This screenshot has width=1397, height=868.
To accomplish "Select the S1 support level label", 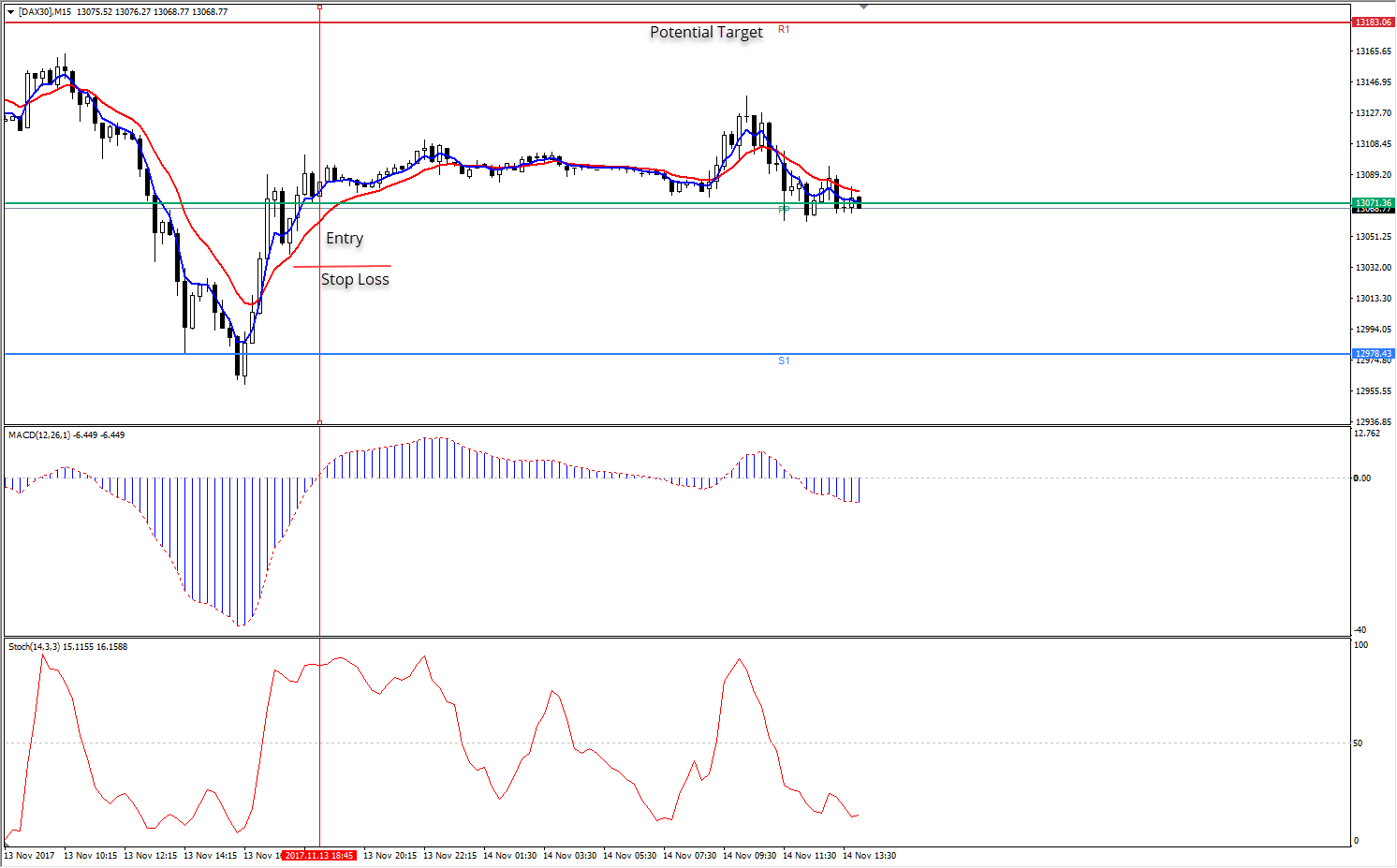I will pyautogui.click(x=783, y=360).
